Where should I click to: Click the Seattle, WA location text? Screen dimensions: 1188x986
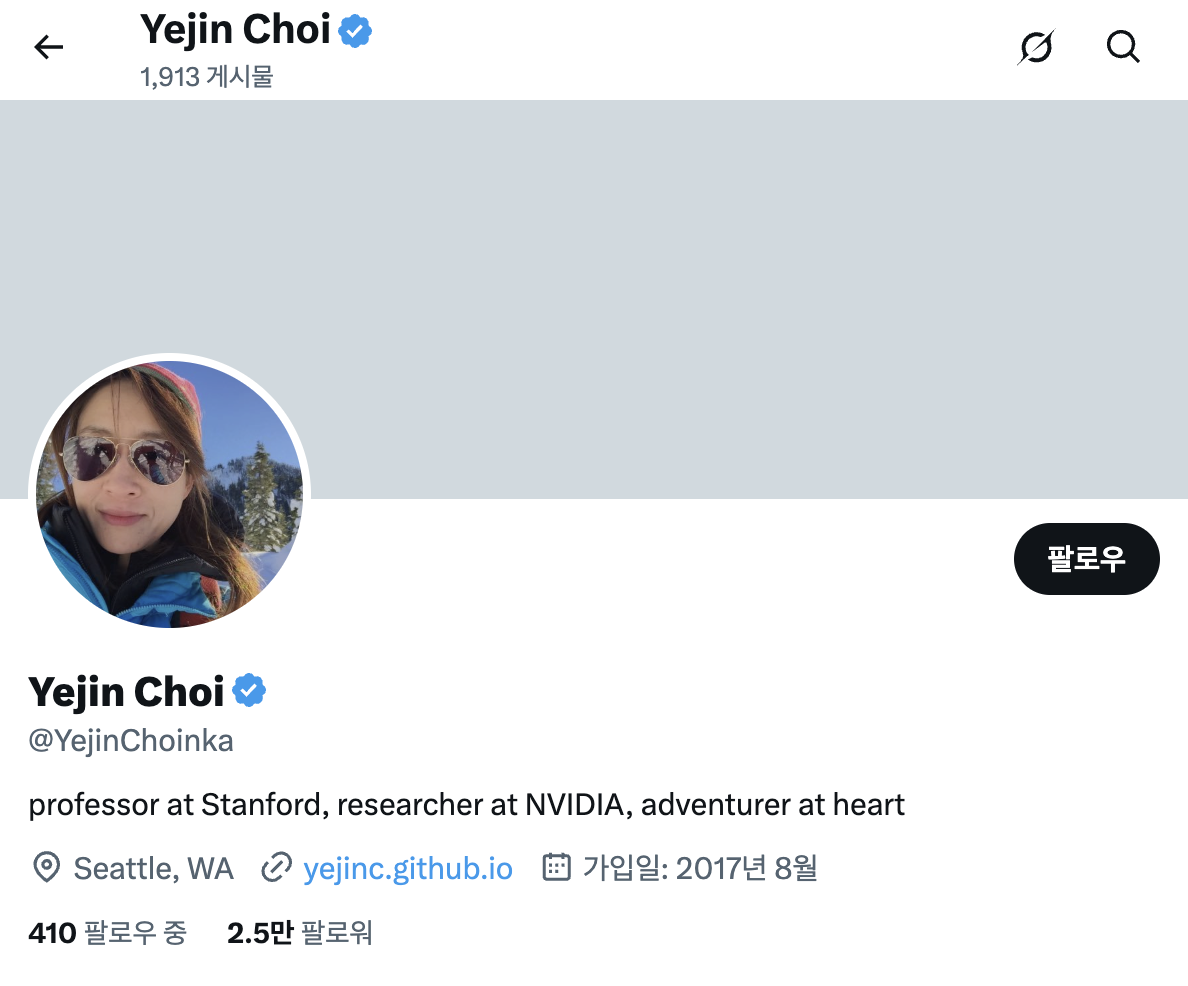(x=152, y=868)
